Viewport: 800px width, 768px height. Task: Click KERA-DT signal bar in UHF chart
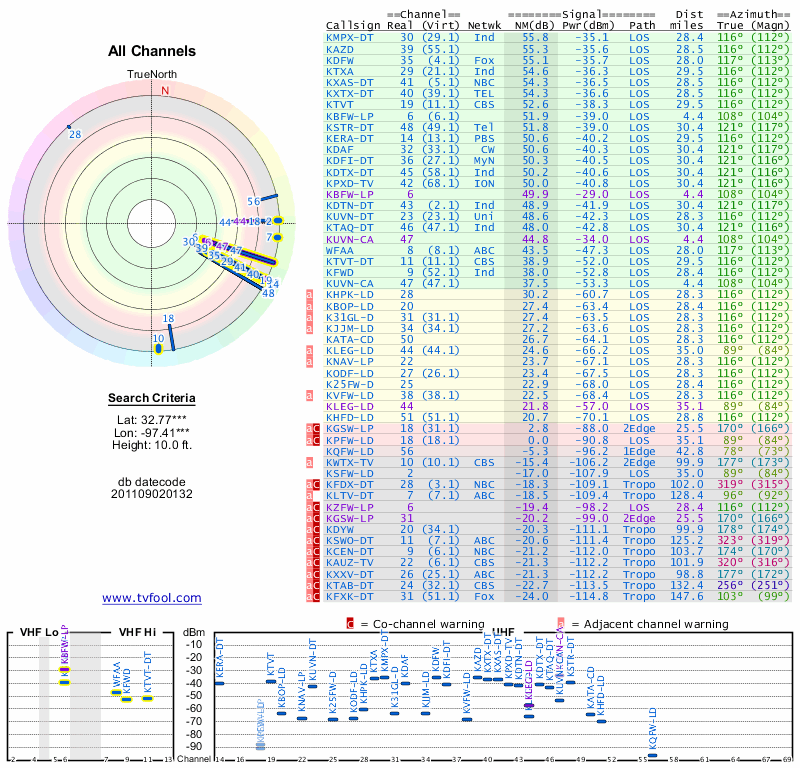(219, 683)
